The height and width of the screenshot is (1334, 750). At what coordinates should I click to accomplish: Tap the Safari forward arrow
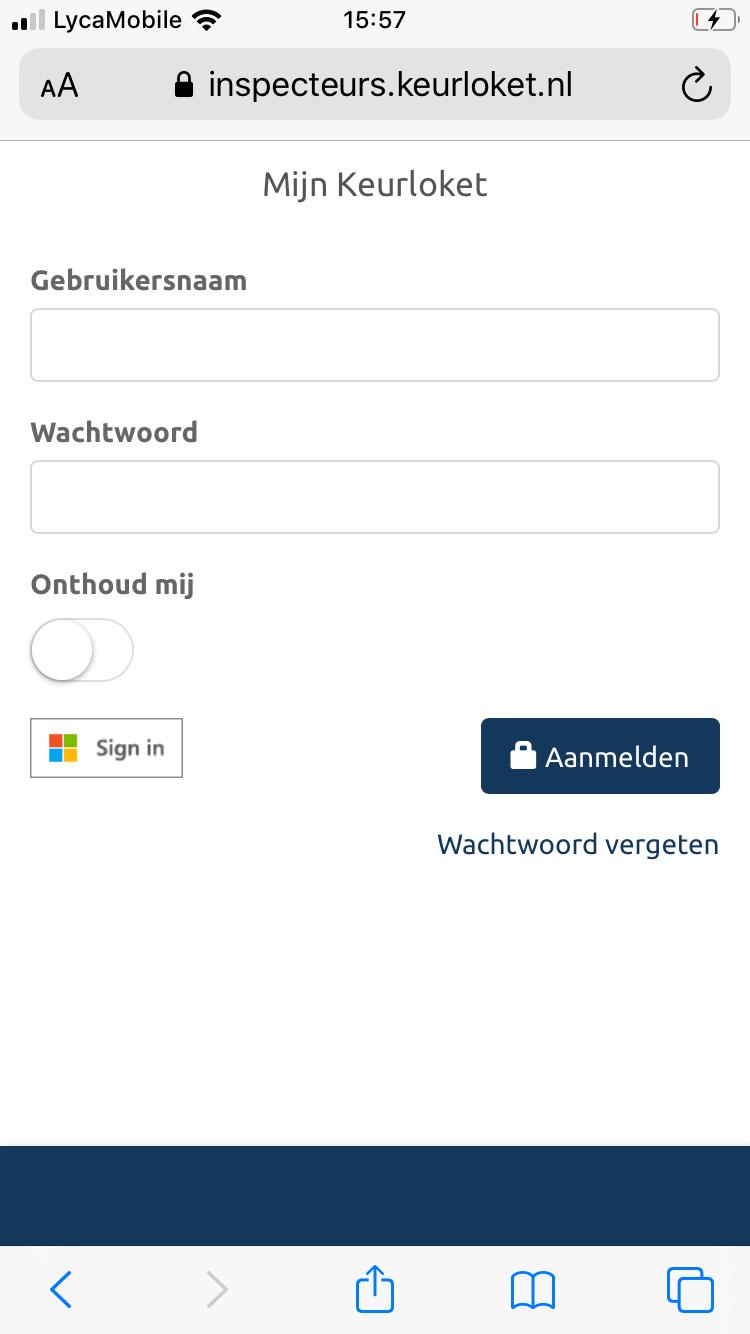216,1289
